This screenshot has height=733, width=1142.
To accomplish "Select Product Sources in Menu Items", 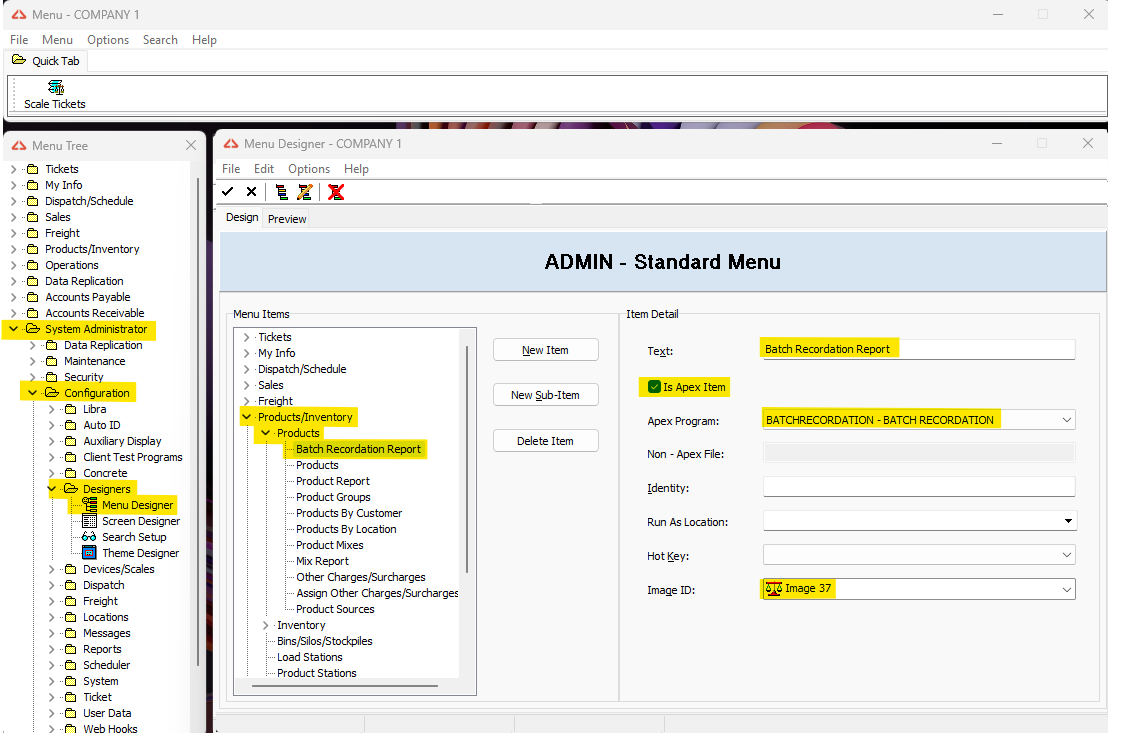I will pyautogui.click(x=335, y=609).
